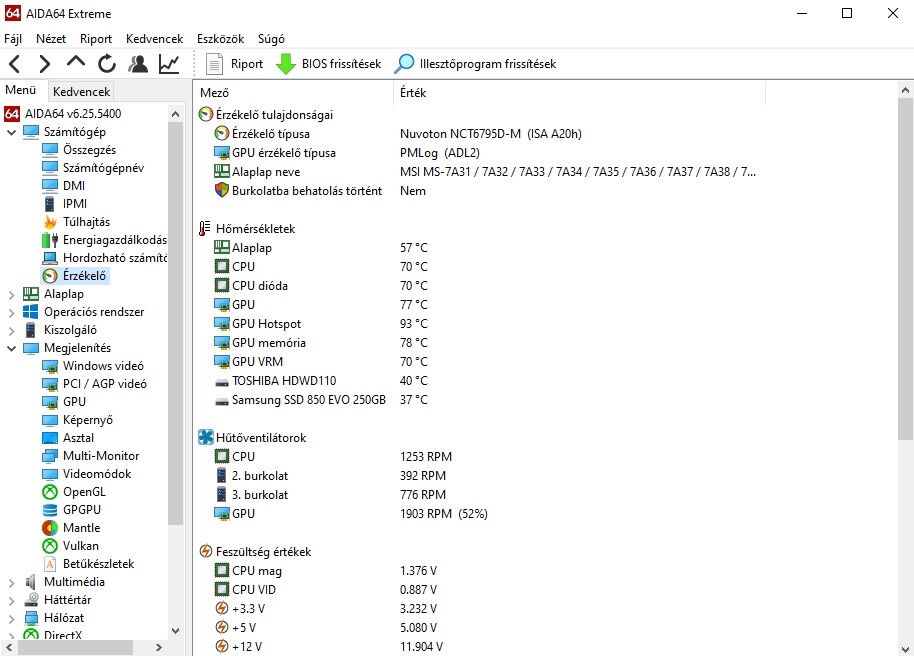Go up one level with the up arrow icon

76,62
